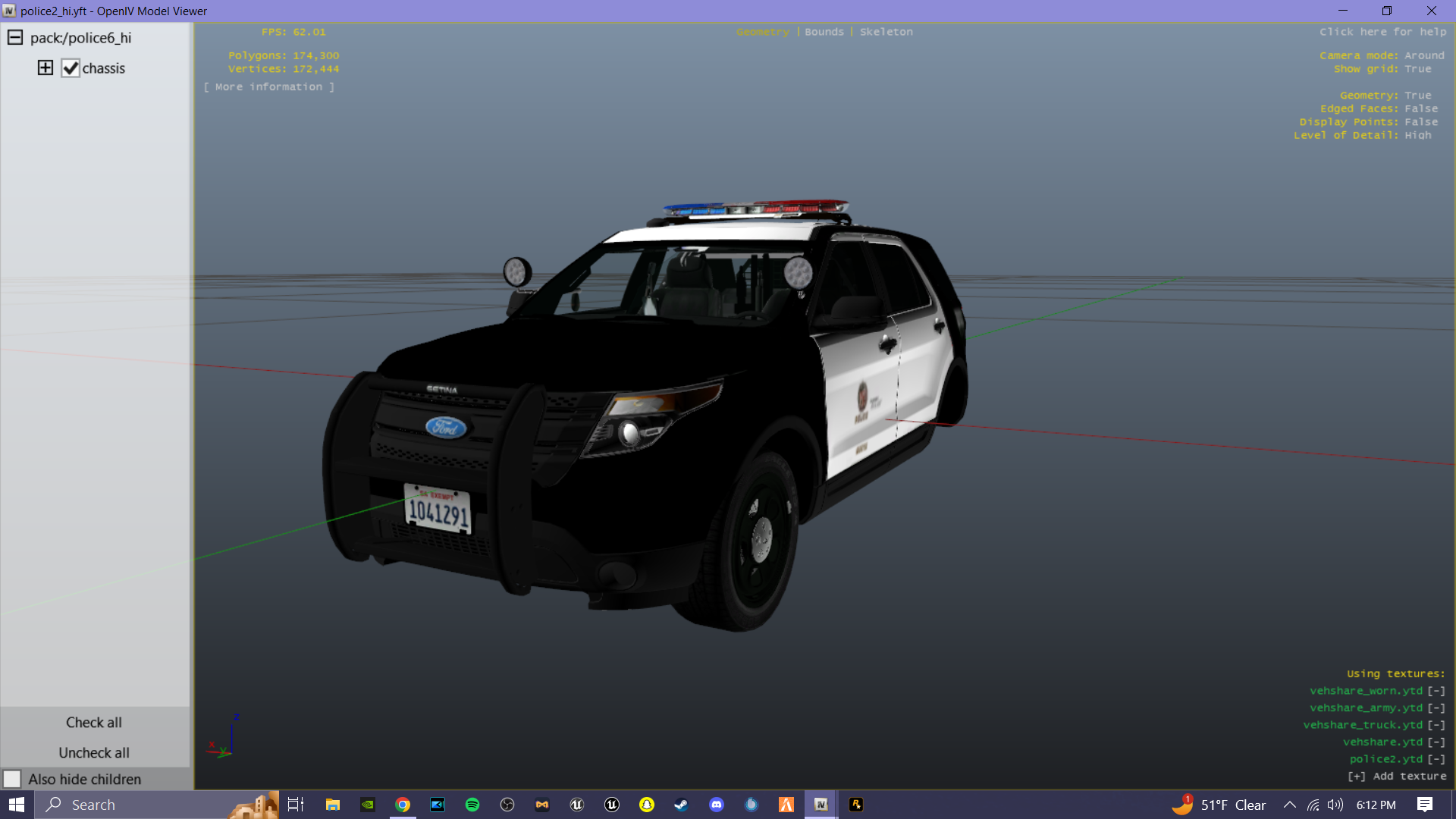Expand More information stats section
The width and height of the screenshot is (1456, 819).
pos(268,87)
